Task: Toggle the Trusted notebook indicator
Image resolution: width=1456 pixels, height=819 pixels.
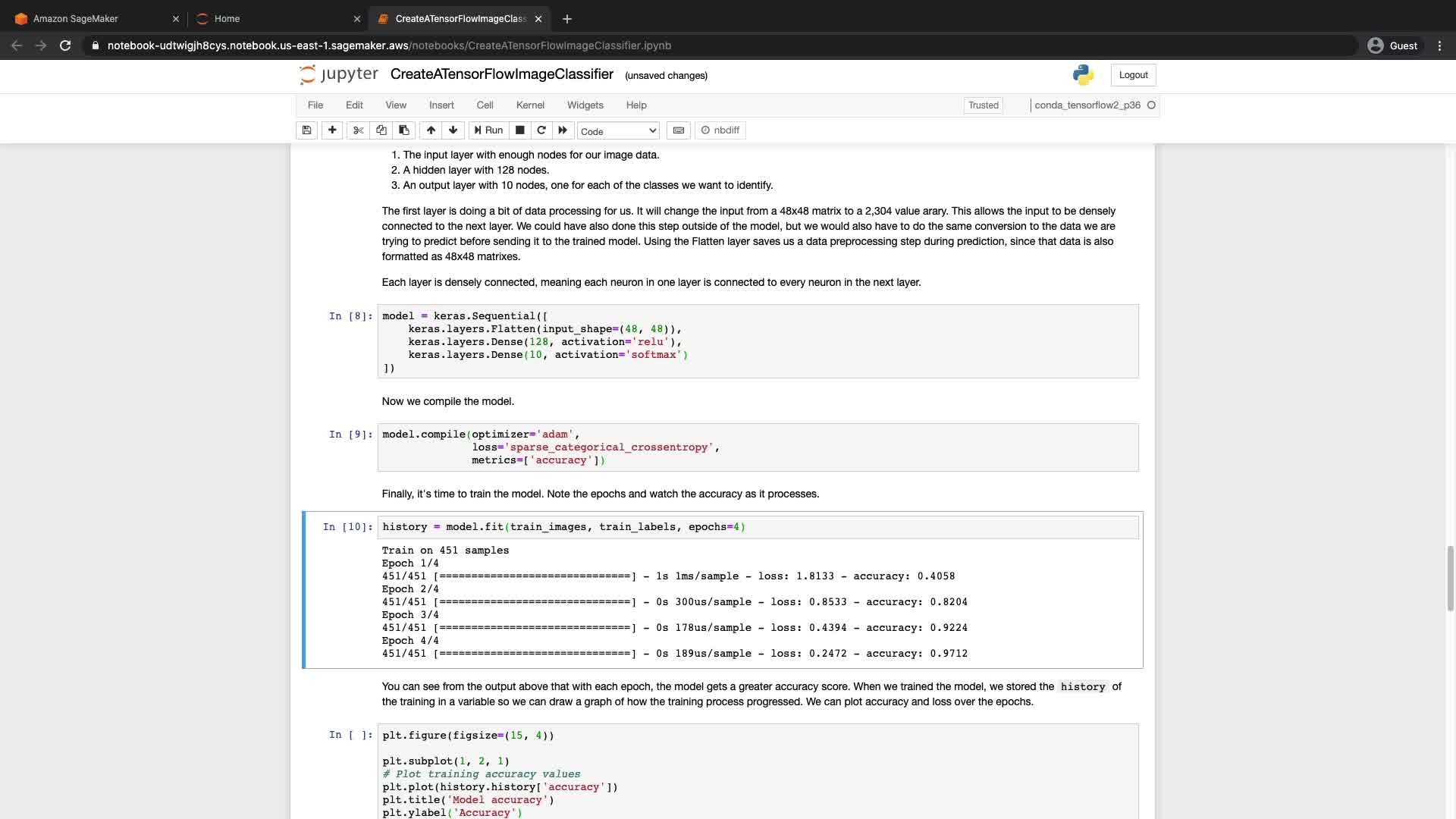Action: (983, 105)
